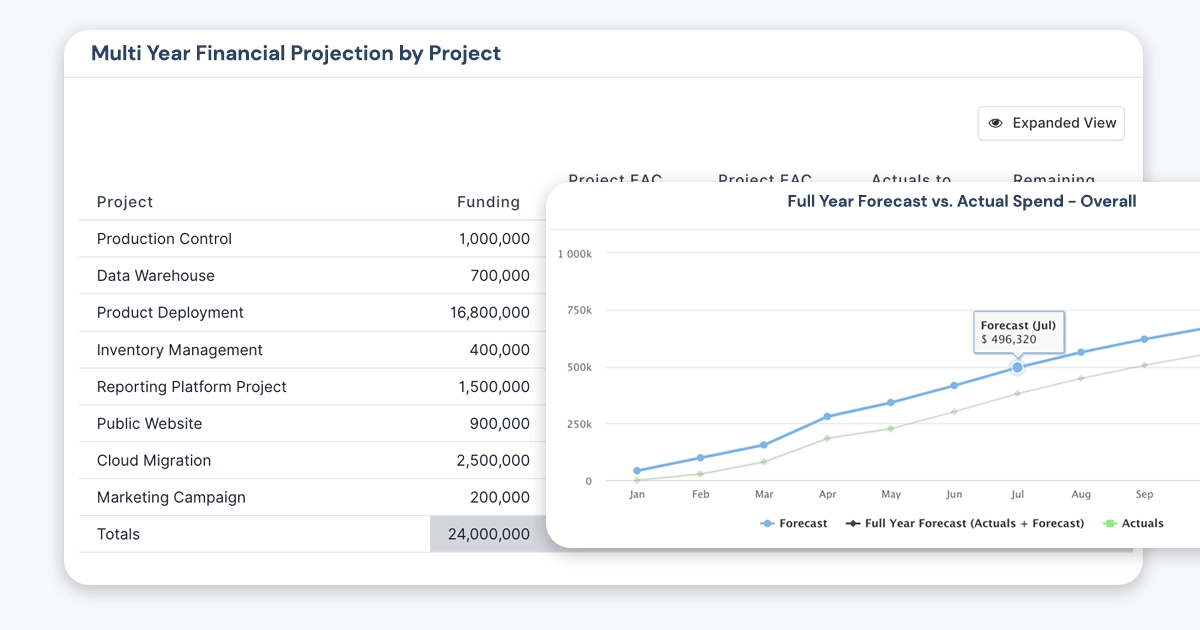Screen dimensions: 1200x630
Task: Toggle the Forecast series visibility in the legend
Action: (794, 523)
